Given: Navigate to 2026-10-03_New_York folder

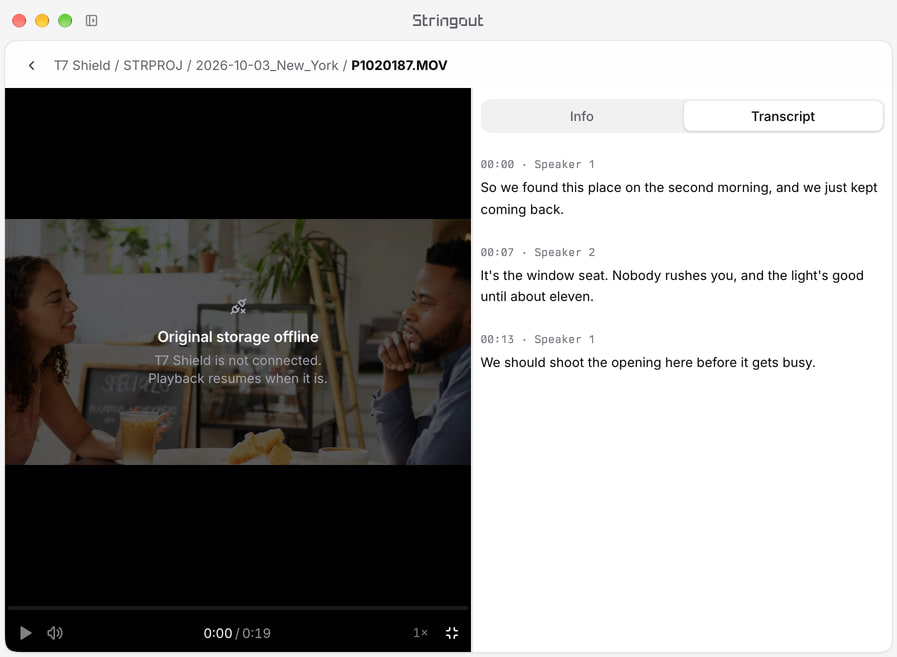Looking at the screenshot, I should [267, 65].
